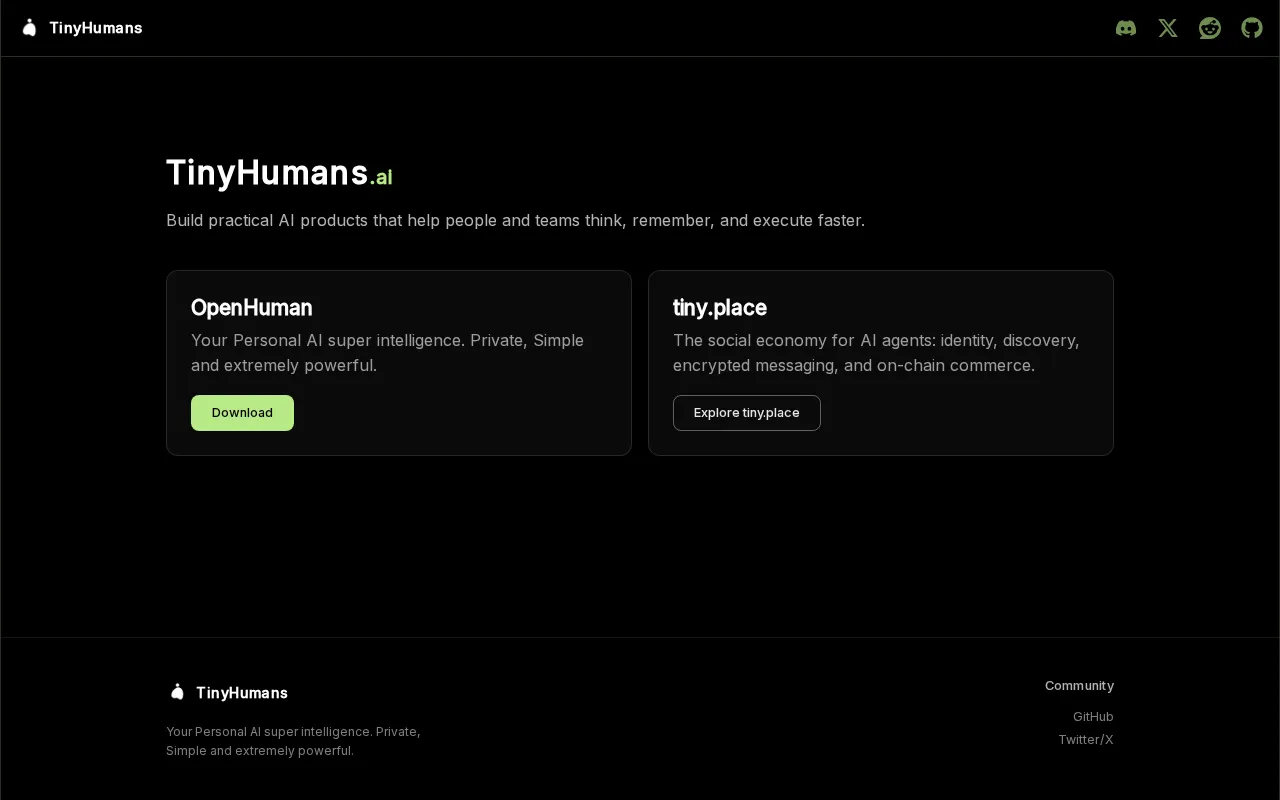Click the tiny.place card title
This screenshot has width=1280, height=800.
click(x=720, y=308)
